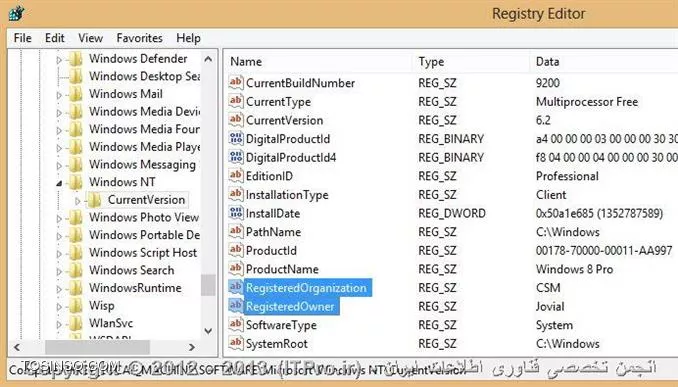Image resolution: width=678 pixels, height=387 pixels.
Task: Expand the CurrentVersion subkey node
Action: point(77,201)
